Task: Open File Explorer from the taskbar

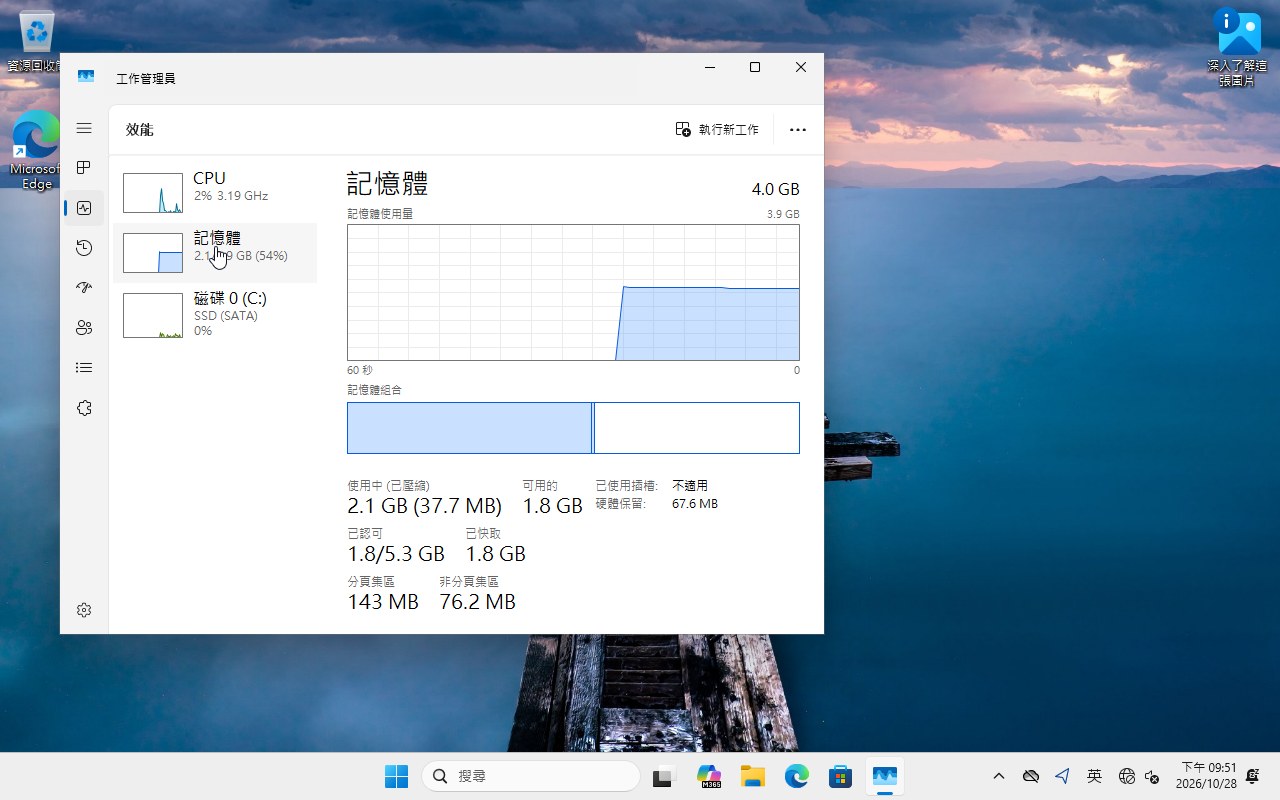Action: point(752,776)
